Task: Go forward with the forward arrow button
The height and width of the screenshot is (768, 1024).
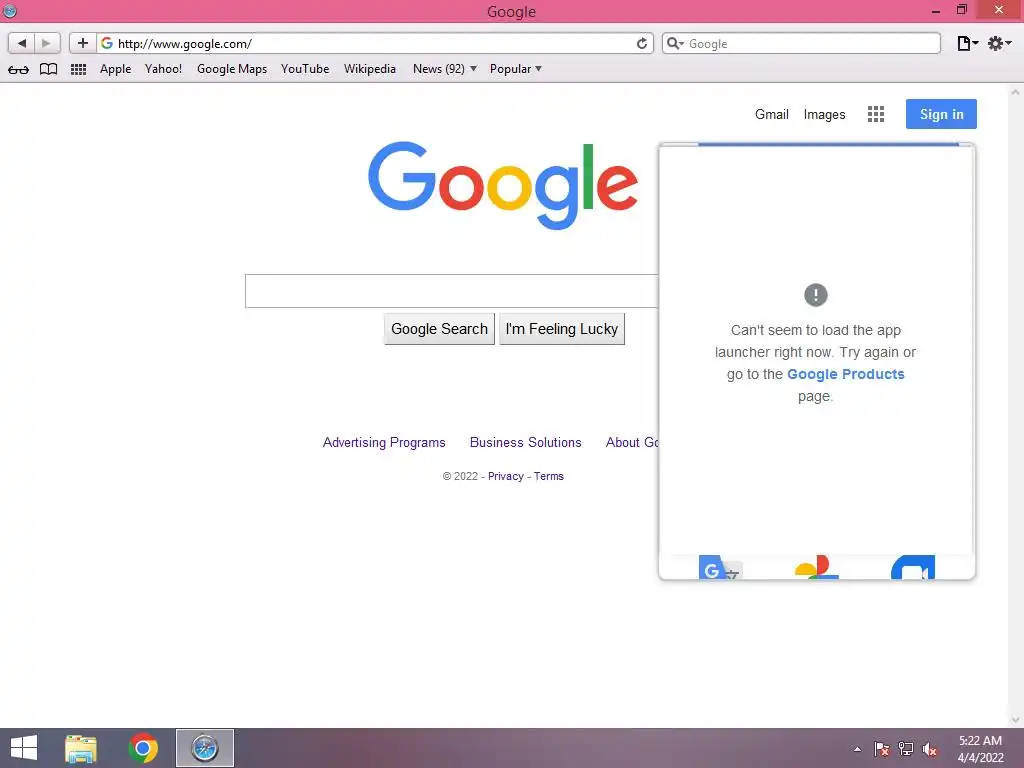Action: [46, 43]
